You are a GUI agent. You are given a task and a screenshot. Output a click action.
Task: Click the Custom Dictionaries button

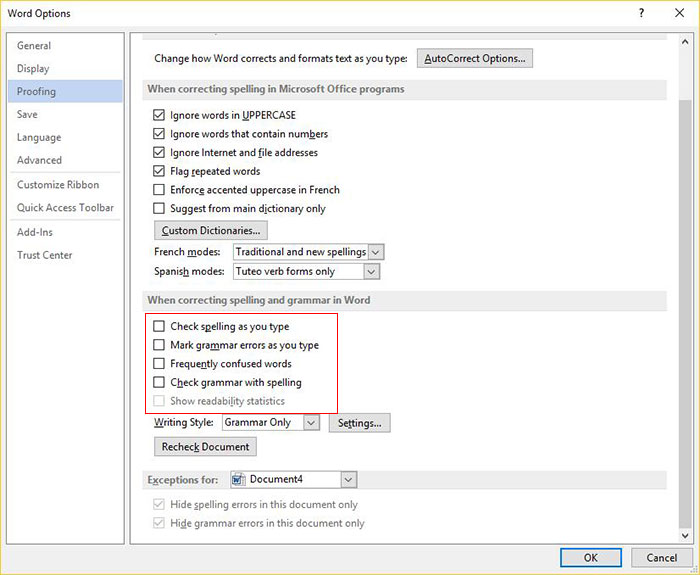(x=211, y=230)
